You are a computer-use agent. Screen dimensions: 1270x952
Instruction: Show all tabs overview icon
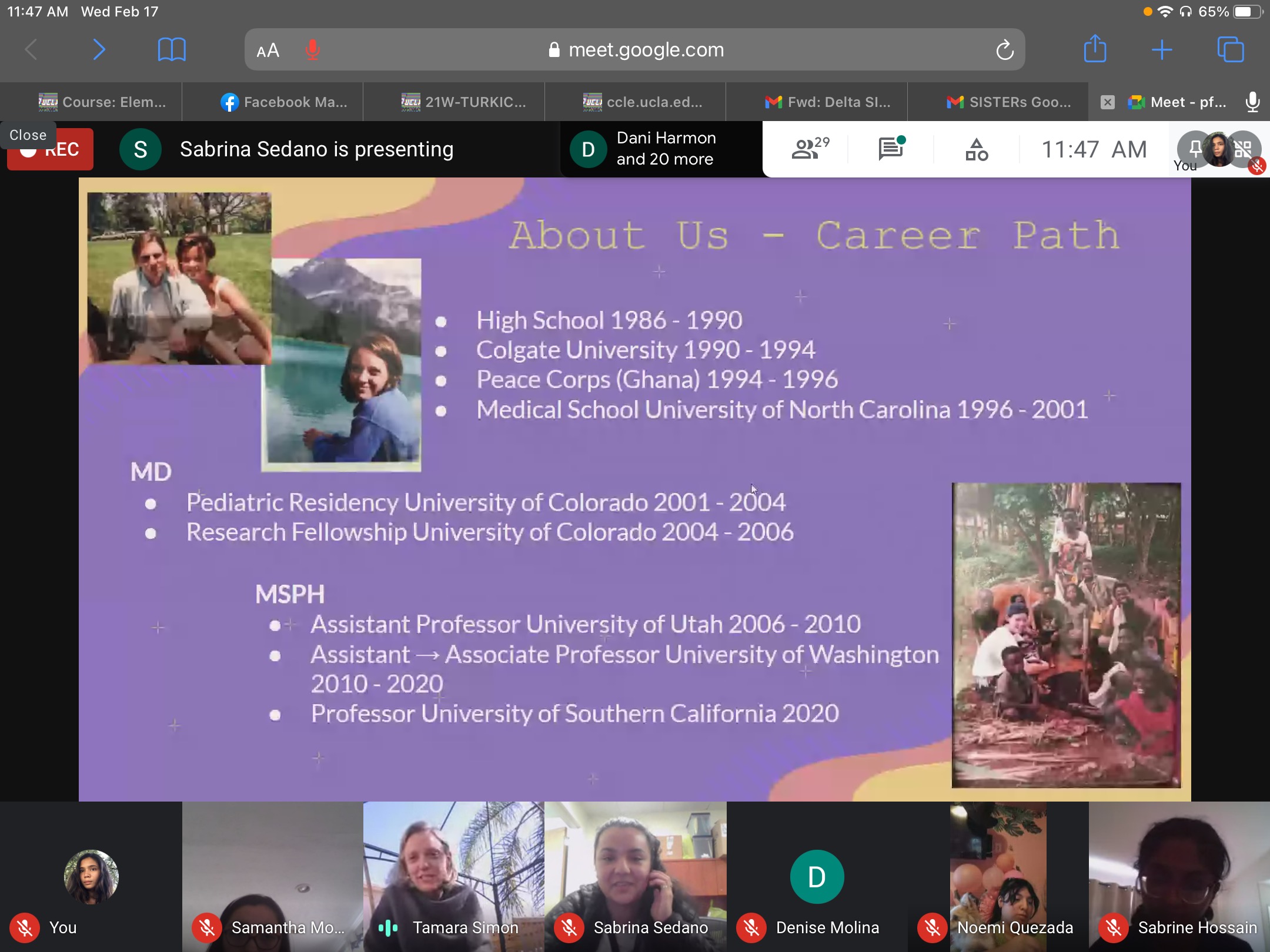click(1230, 49)
